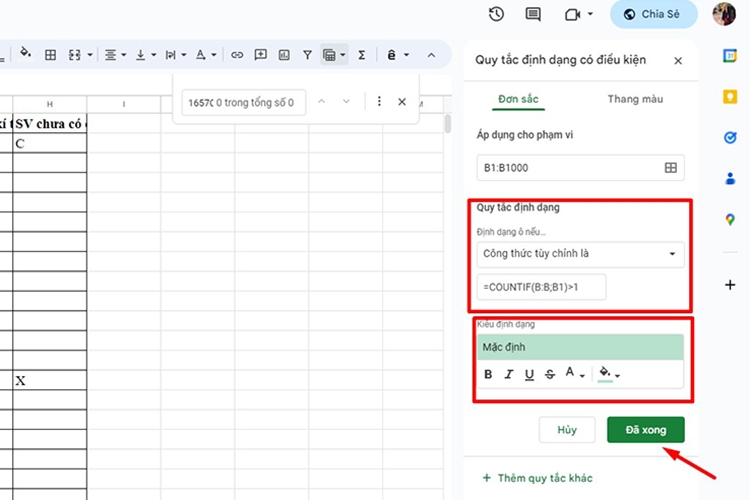Insert a chart from the toolbar

[x=284, y=55]
